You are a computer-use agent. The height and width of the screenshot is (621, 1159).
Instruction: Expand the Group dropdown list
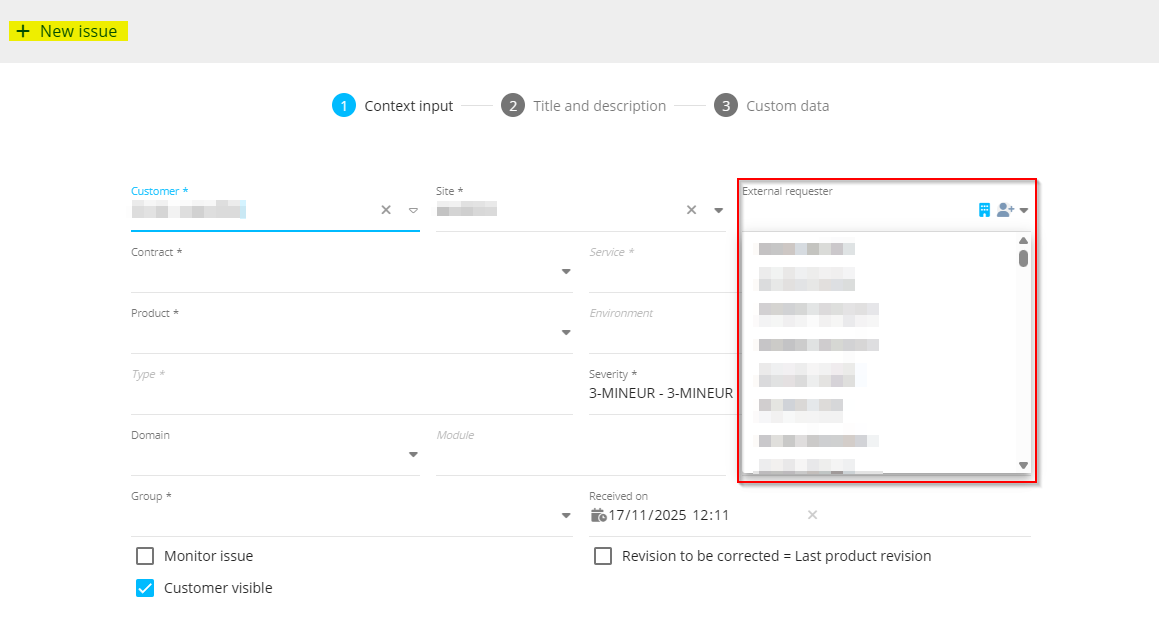tap(566, 516)
